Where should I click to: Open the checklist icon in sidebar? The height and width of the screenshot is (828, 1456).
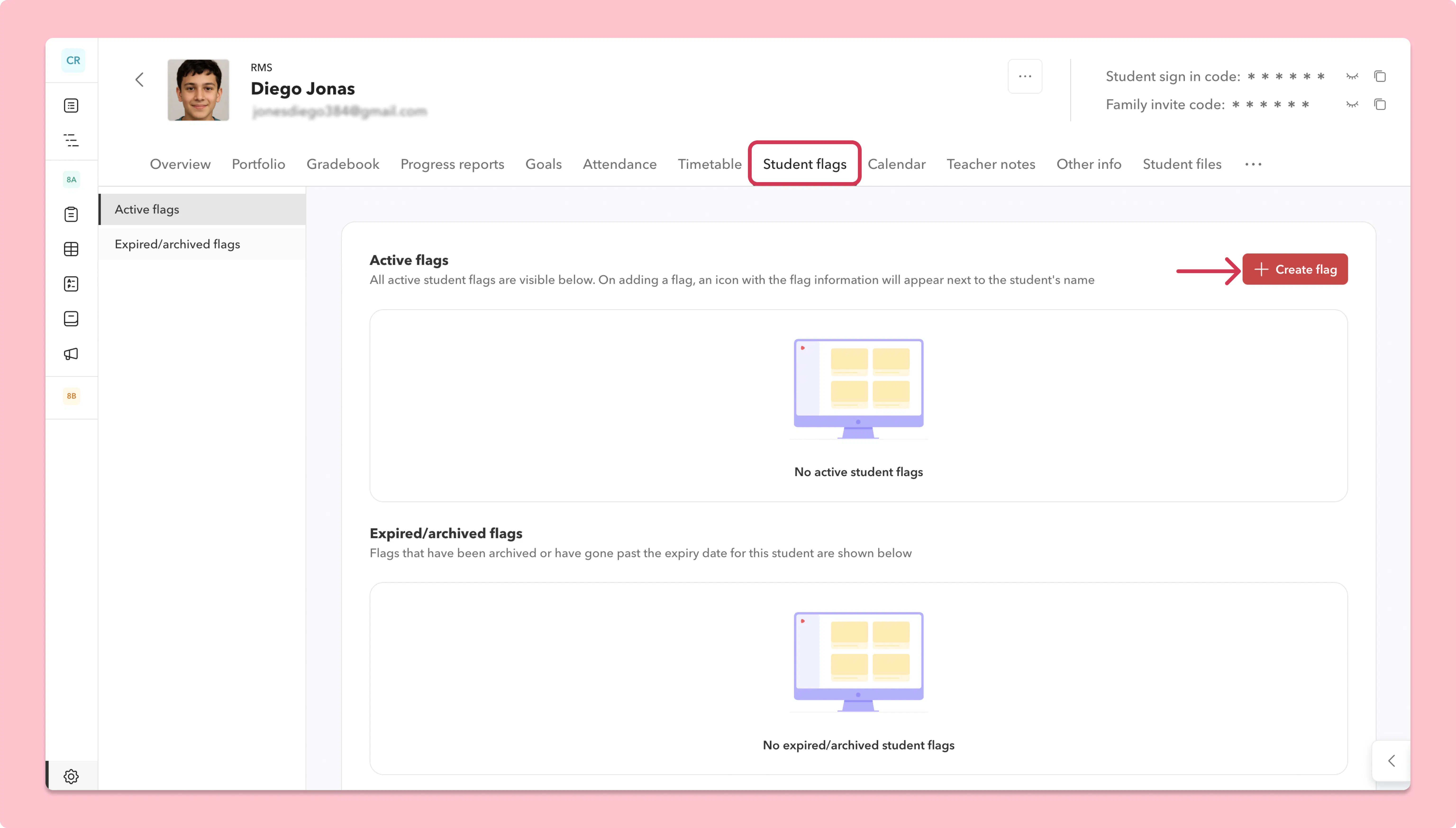pyautogui.click(x=71, y=284)
